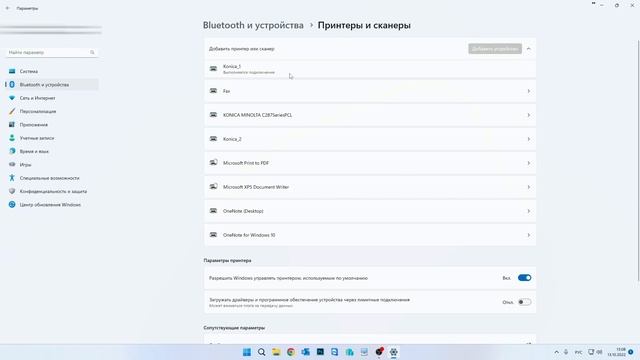Viewport: 640px width, 360px height.
Task: Open taskbar Search magnifier
Action: coord(261,352)
